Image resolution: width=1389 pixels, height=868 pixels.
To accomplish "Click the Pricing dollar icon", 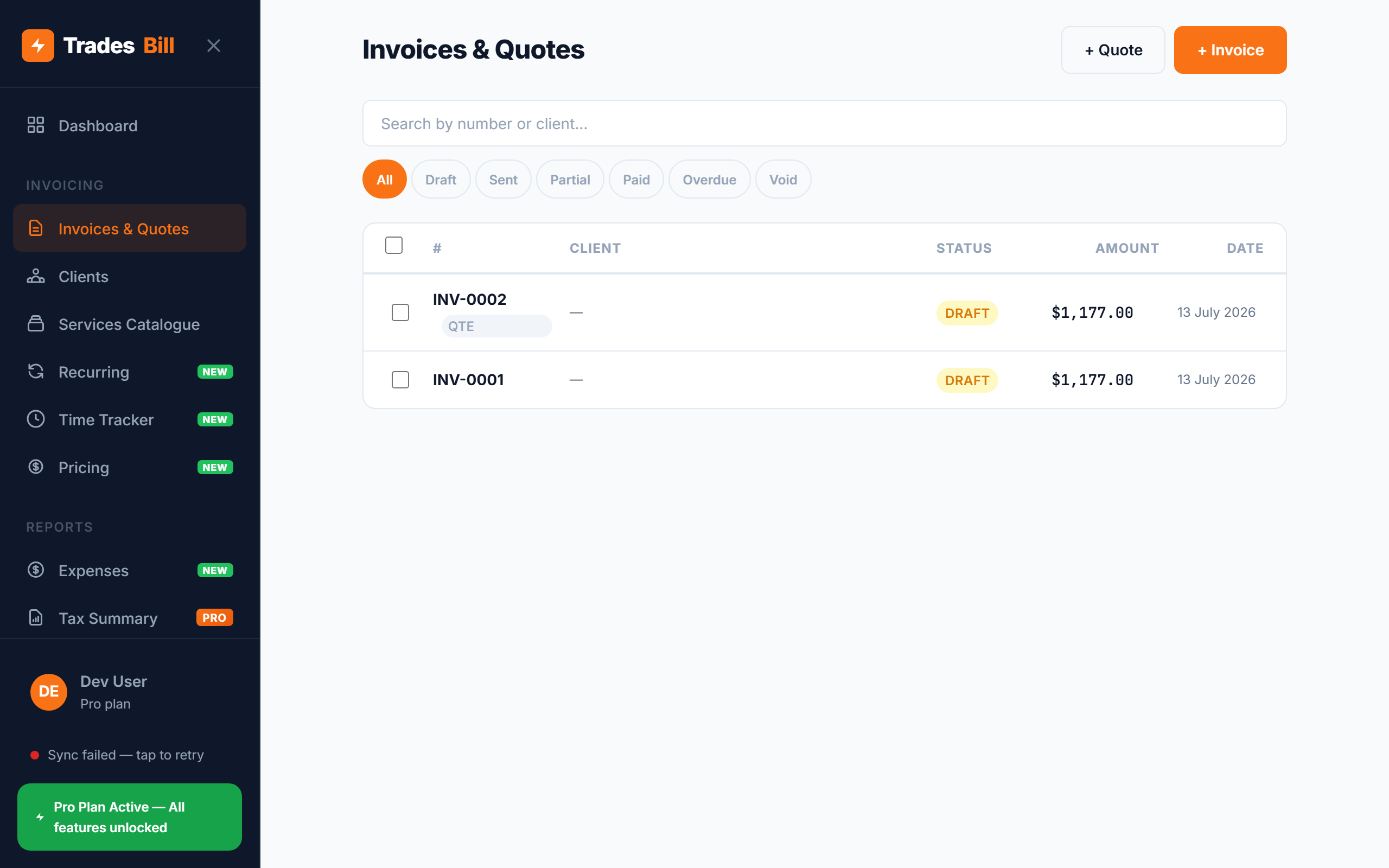I will (36, 467).
